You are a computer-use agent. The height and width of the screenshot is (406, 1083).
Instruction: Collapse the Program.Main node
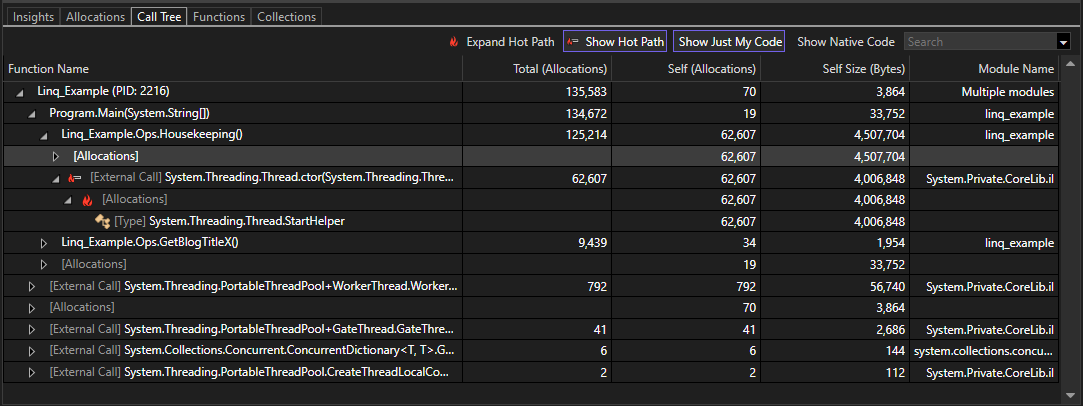coord(32,114)
